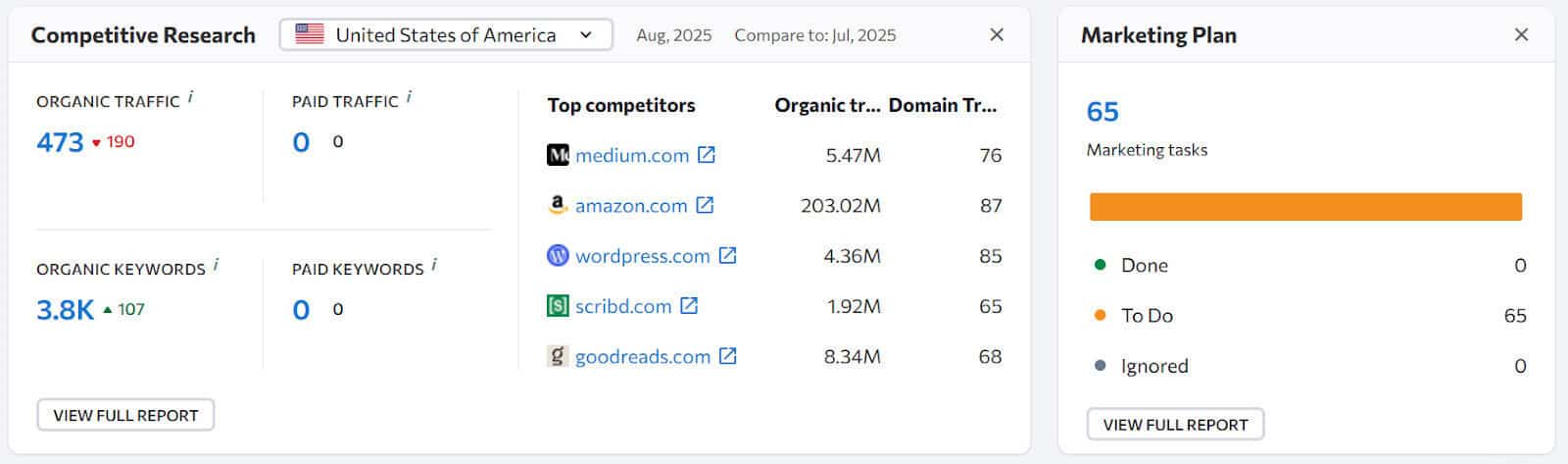Show Organic Traffic info tooltip icon
This screenshot has height=464, width=1568.
[190, 98]
